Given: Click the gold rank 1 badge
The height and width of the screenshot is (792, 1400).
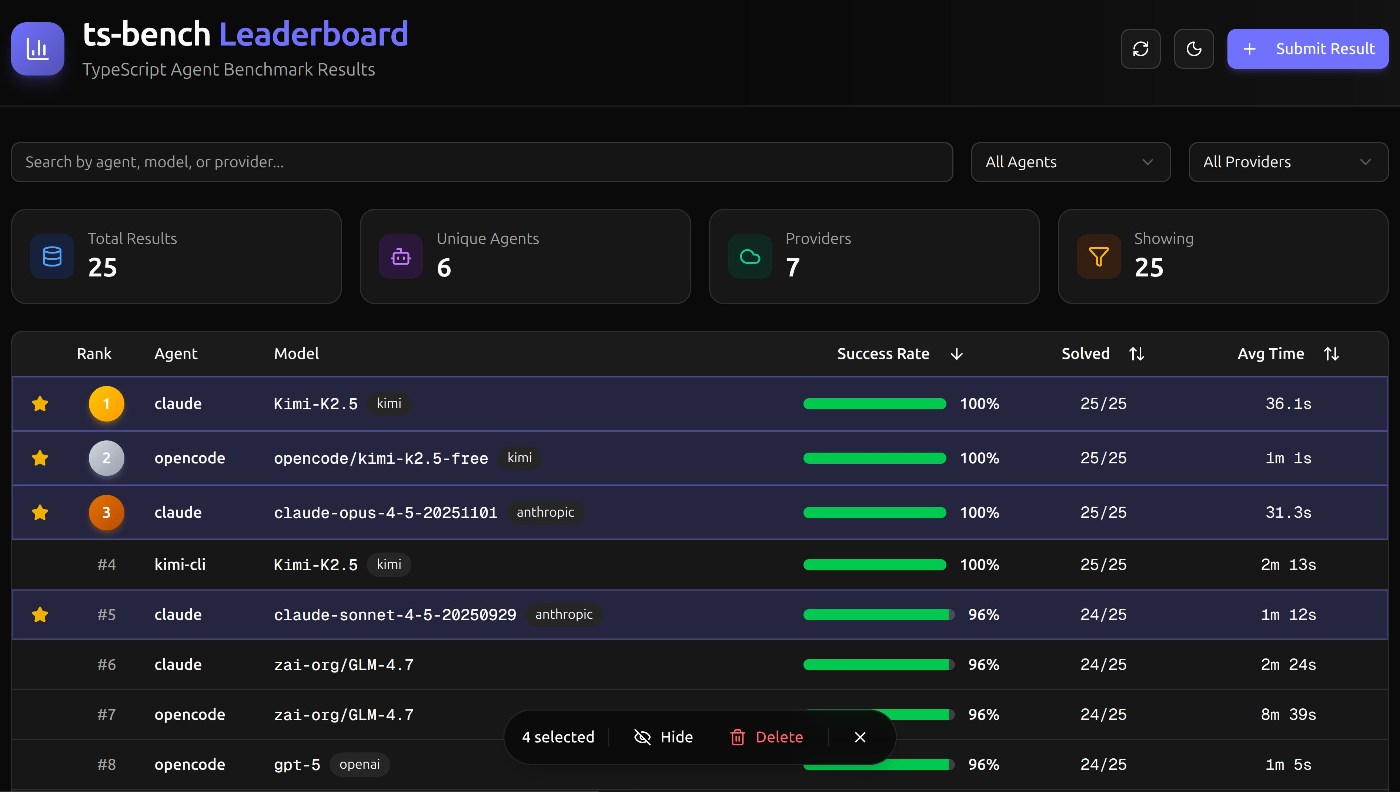Looking at the screenshot, I should [107, 404].
